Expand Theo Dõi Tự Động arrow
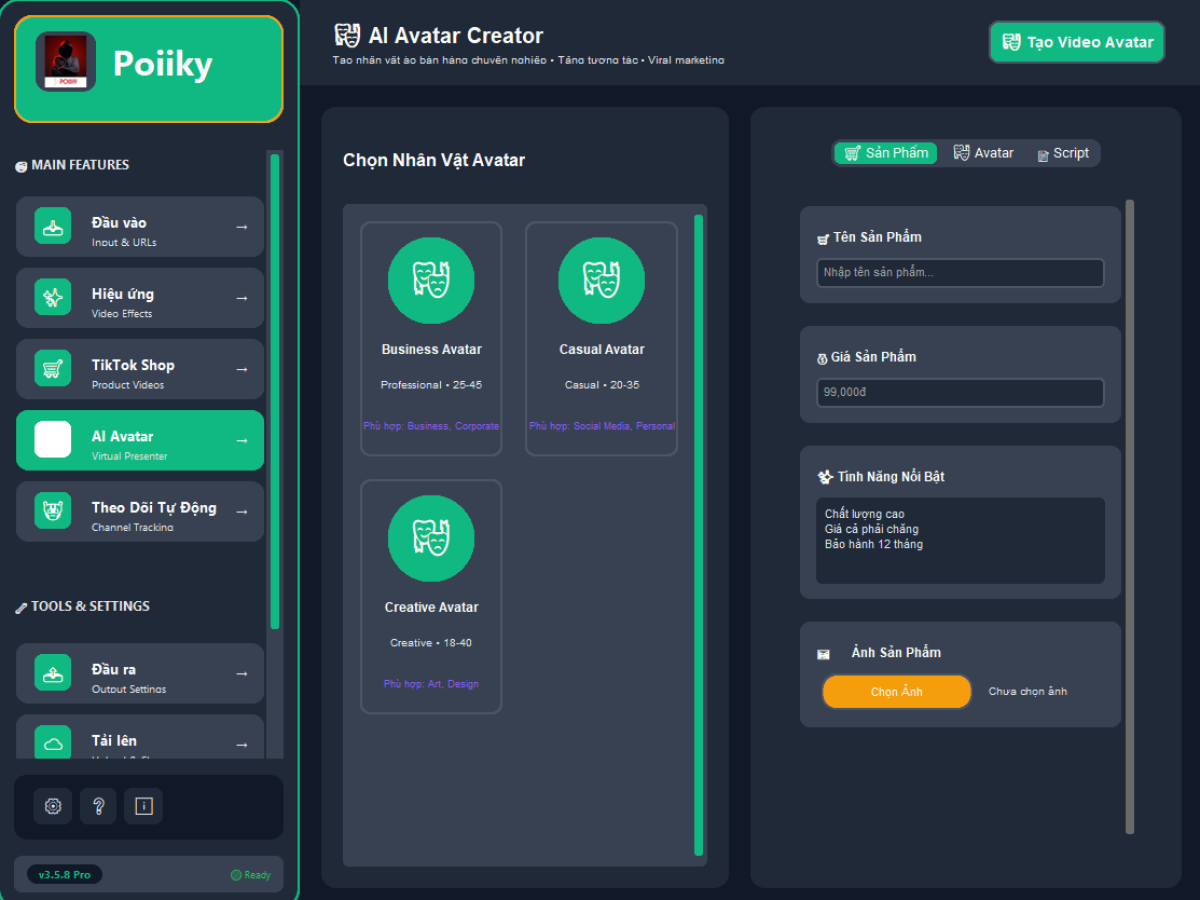Screen dimensions: 1200x900 [242, 512]
